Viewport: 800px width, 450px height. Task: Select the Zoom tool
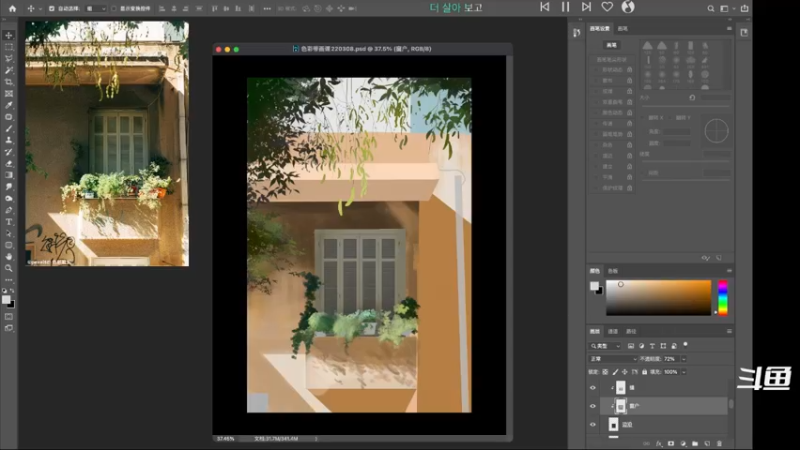pyautogui.click(x=9, y=268)
